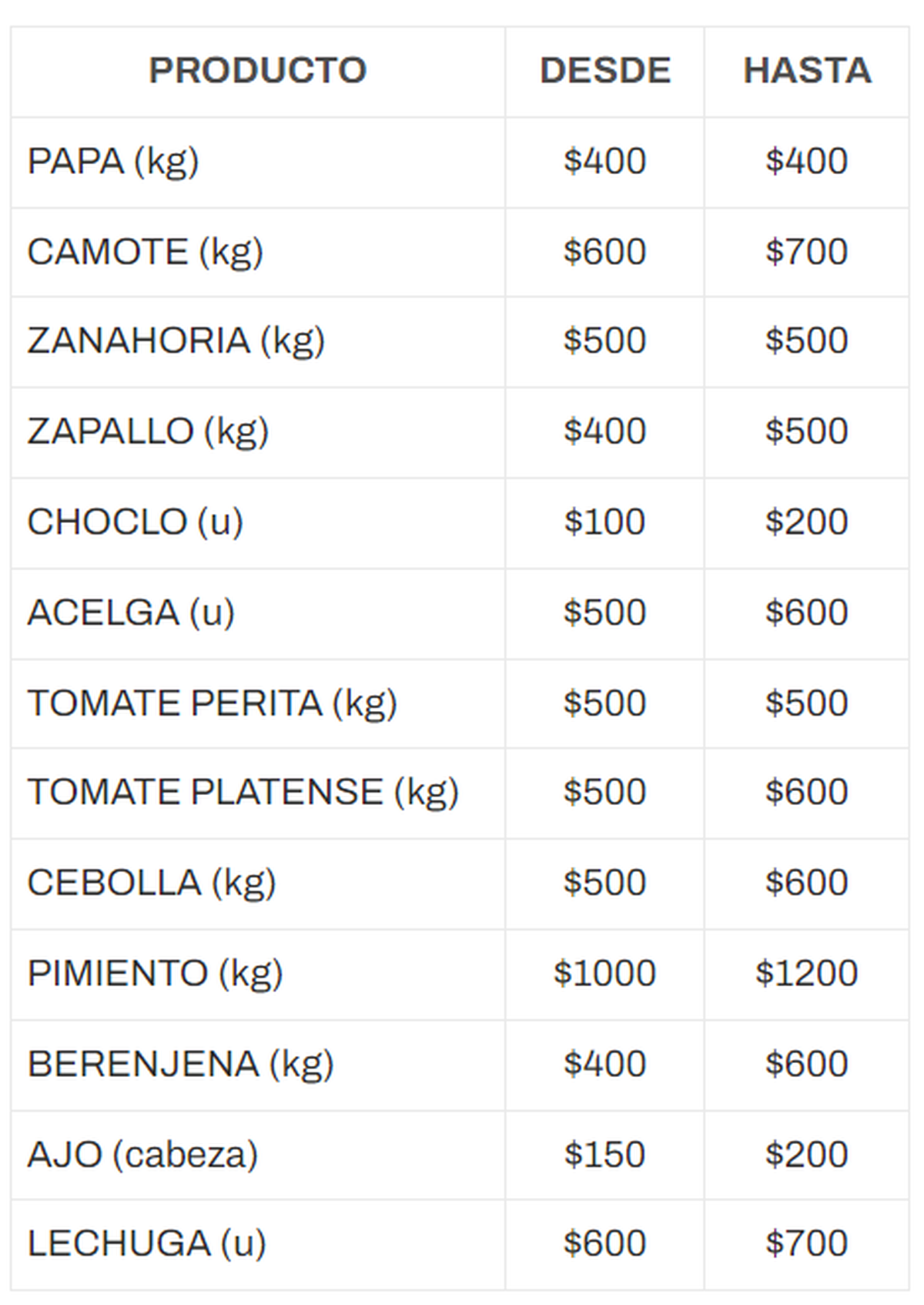Screen dimensions: 924x1305
Task: Select the $100 DESDE price for CHOCLO
Action: 604,522
